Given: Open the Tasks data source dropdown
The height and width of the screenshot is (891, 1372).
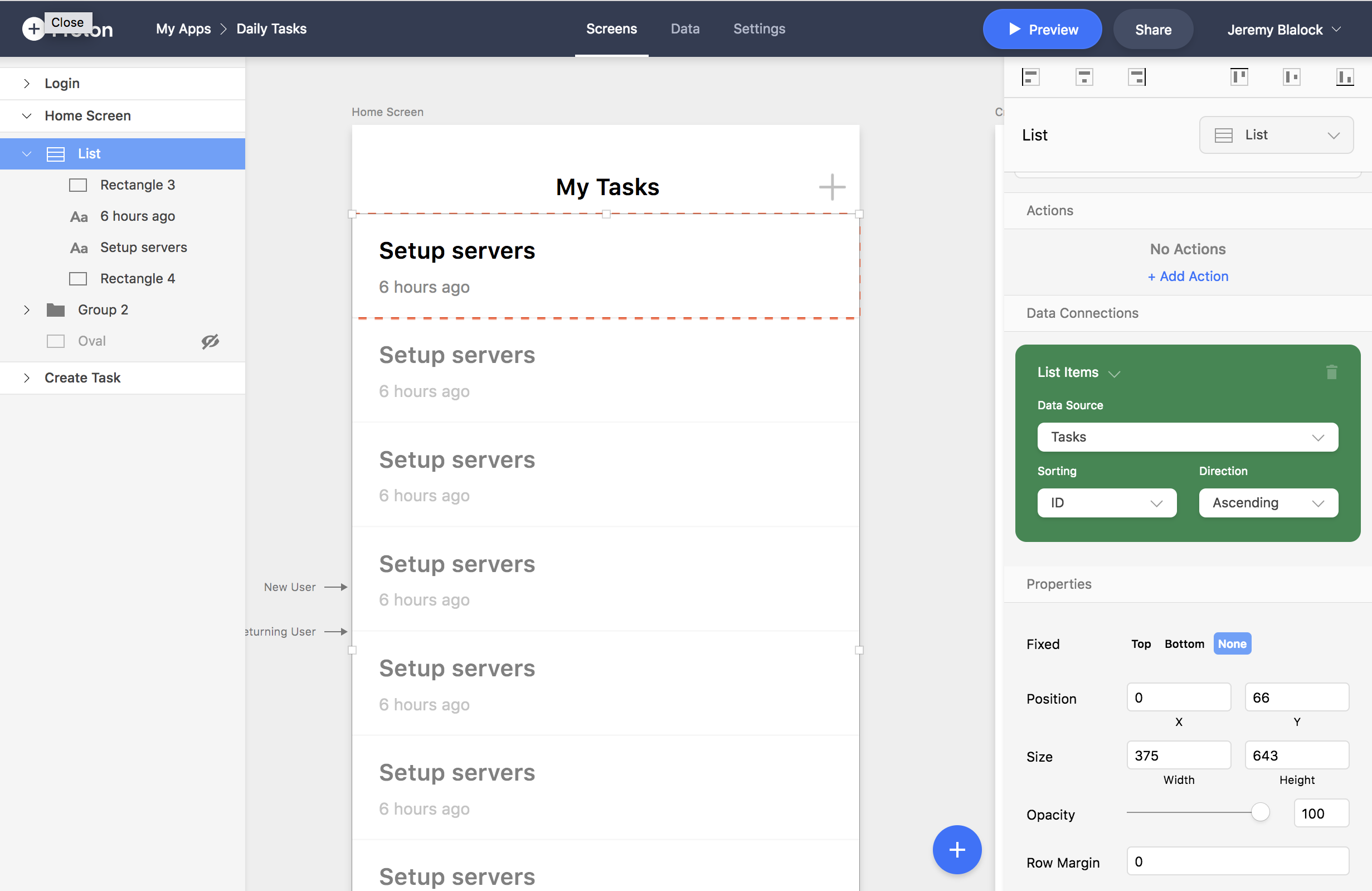Looking at the screenshot, I should 1187,437.
